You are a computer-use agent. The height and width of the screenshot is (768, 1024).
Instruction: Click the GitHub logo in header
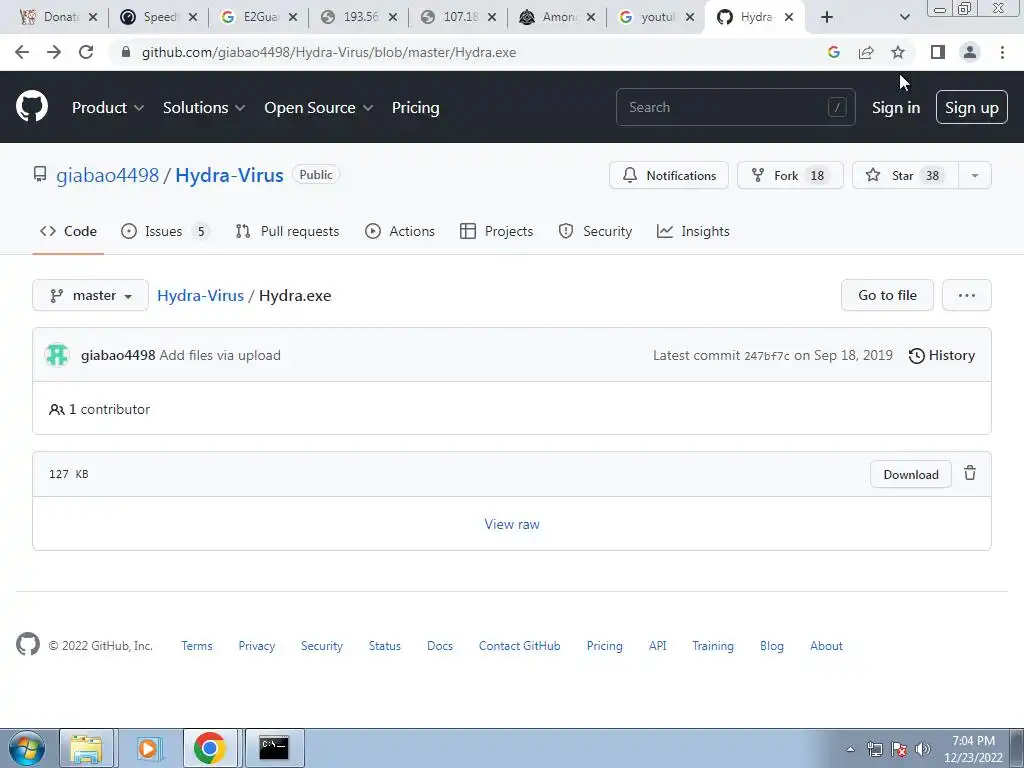click(32, 107)
